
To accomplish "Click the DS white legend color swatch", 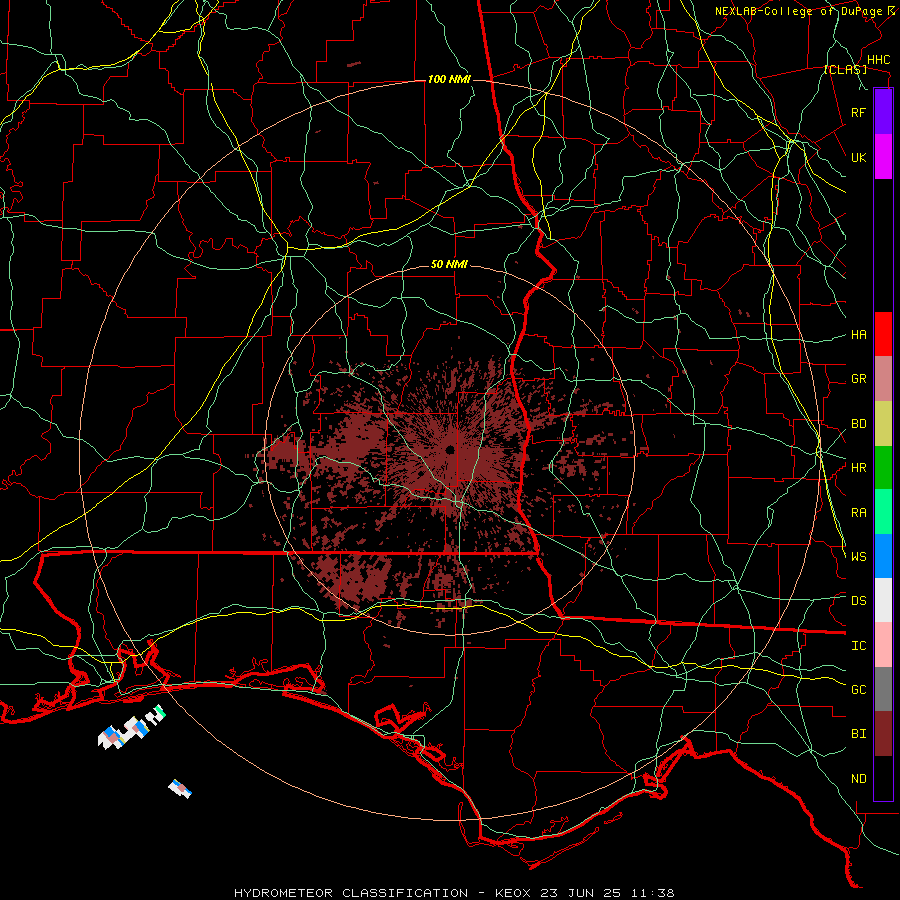I will click(x=883, y=600).
